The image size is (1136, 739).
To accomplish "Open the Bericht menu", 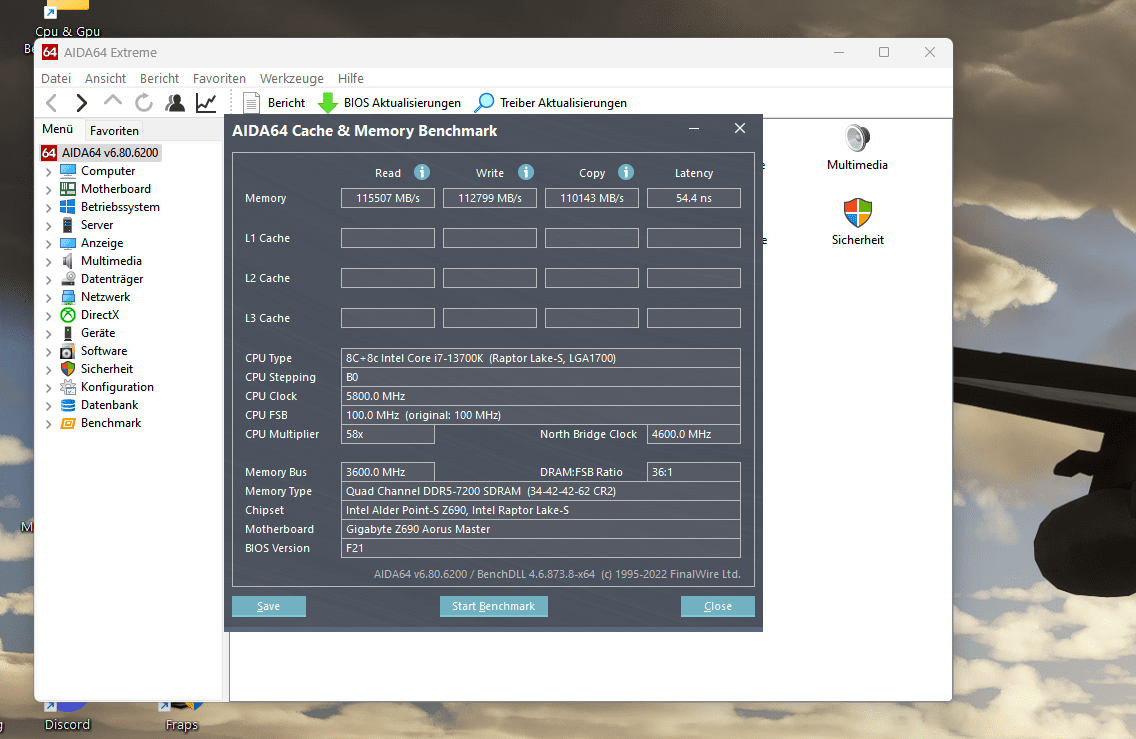I will coord(159,78).
